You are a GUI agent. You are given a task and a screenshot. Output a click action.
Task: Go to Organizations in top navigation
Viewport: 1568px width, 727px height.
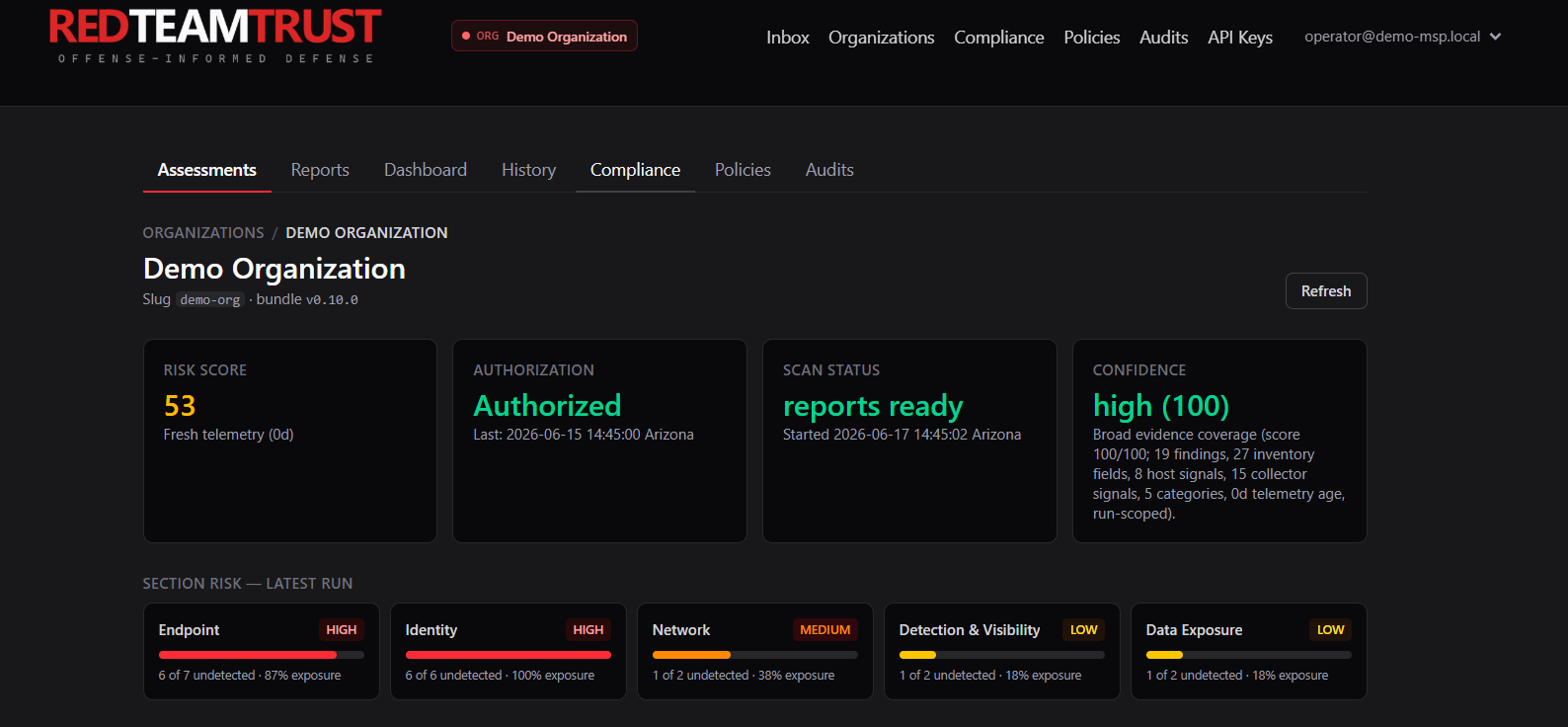point(881,38)
